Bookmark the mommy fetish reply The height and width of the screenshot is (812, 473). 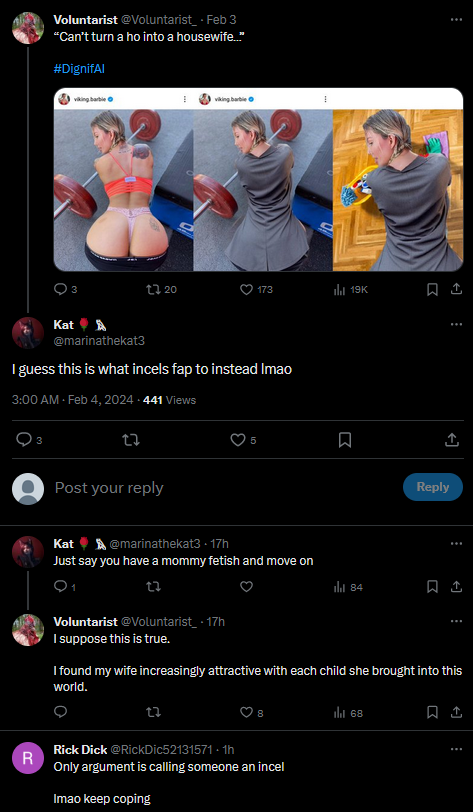point(432,587)
